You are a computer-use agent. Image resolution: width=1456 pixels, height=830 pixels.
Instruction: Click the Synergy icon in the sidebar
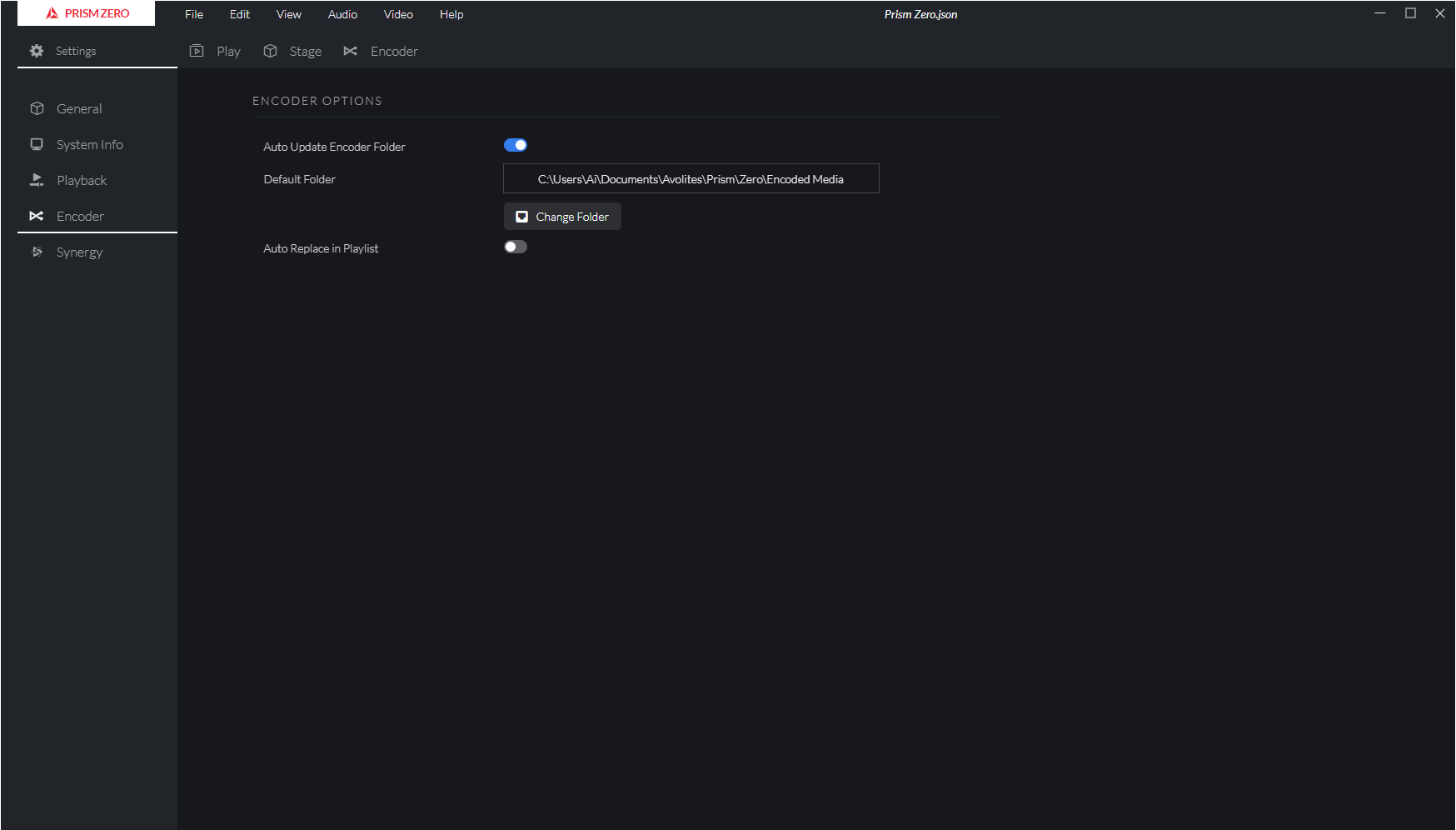(x=37, y=252)
